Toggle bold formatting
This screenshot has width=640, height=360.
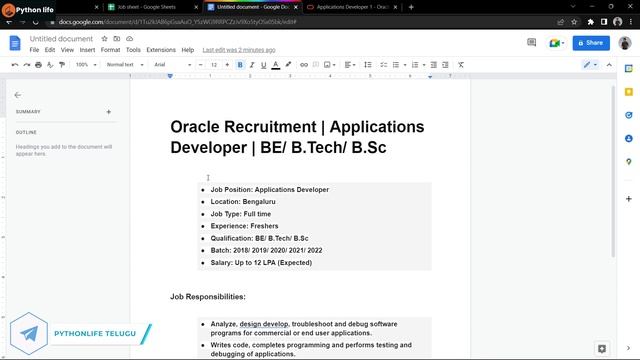(x=240, y=65)
